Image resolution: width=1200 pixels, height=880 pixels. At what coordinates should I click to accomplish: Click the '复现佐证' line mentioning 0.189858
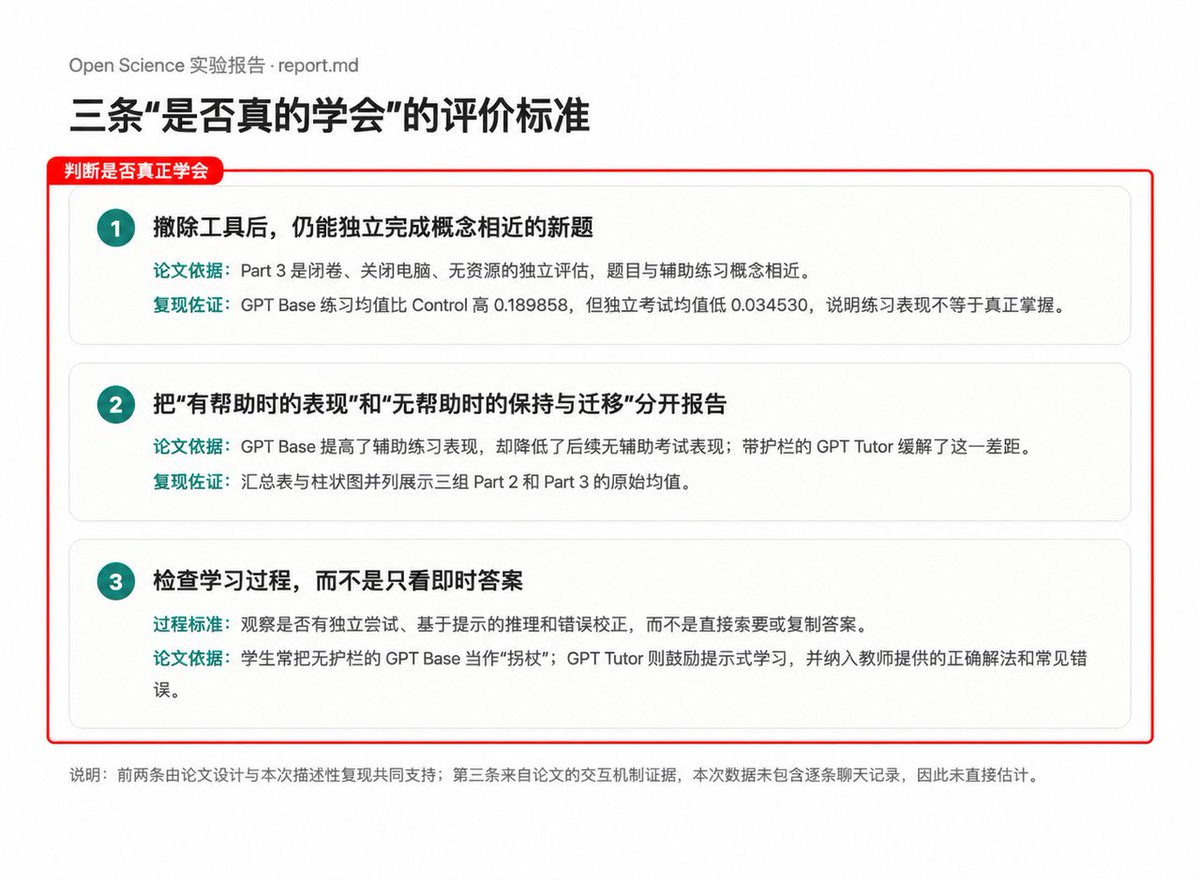tap(610, 305)
